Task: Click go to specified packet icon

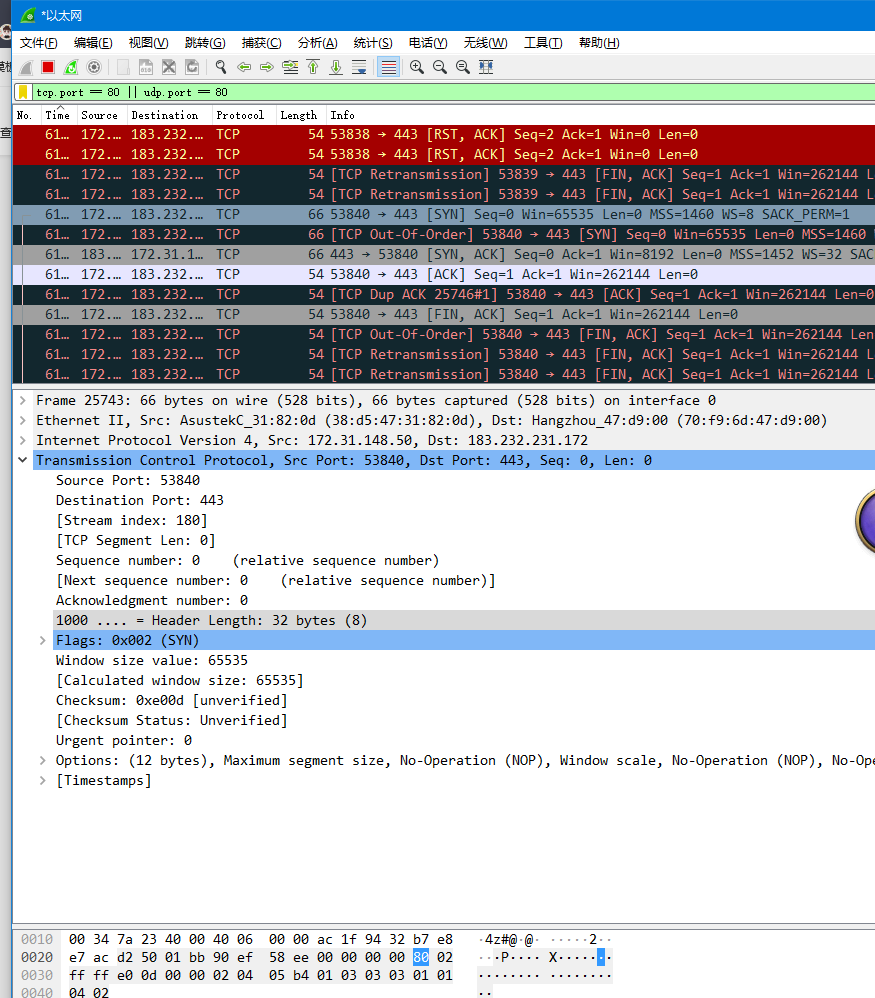Action: pyautogui.click(x=290, y=67)
